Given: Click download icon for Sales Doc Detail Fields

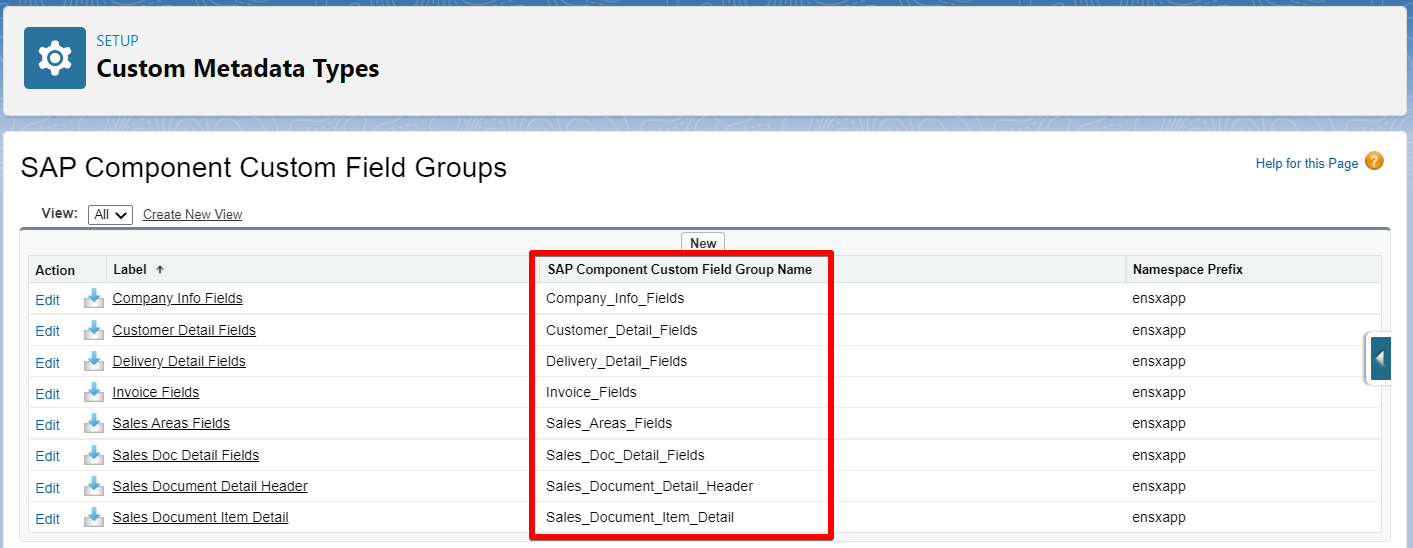Looking at the screenshot, I should [94, 455].
